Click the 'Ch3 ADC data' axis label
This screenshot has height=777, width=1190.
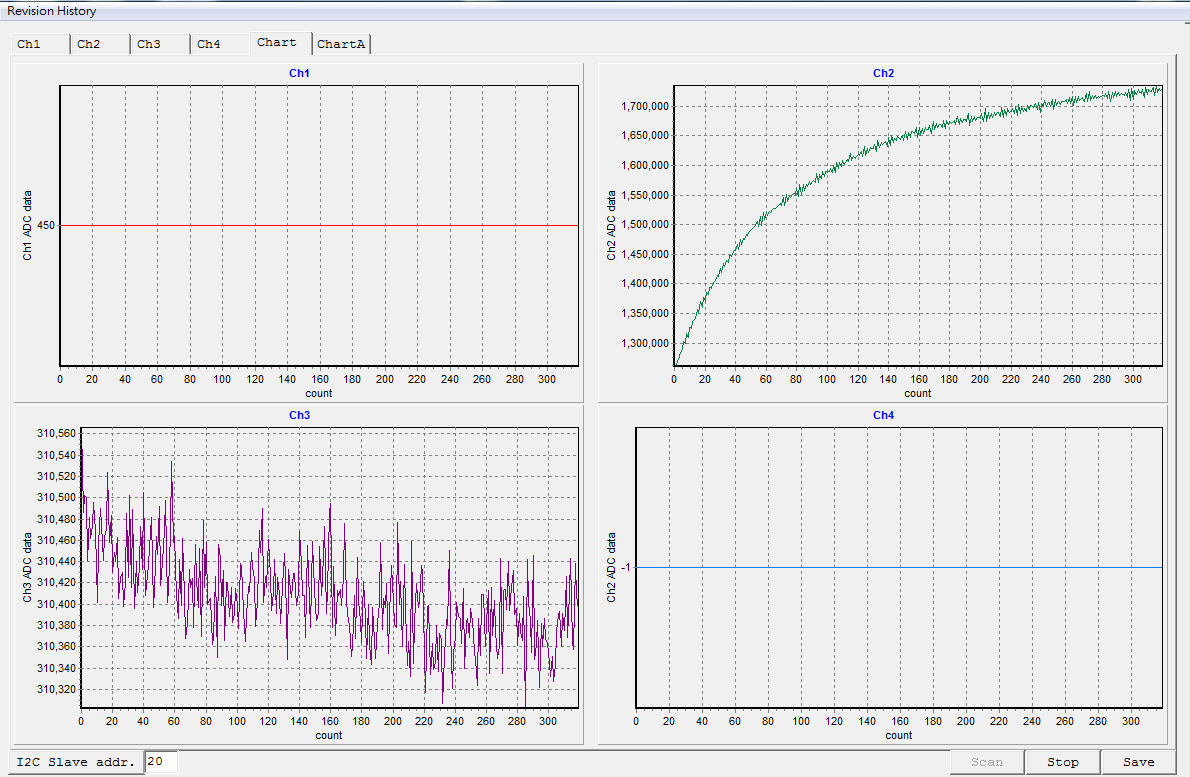(x=27, y=568)
